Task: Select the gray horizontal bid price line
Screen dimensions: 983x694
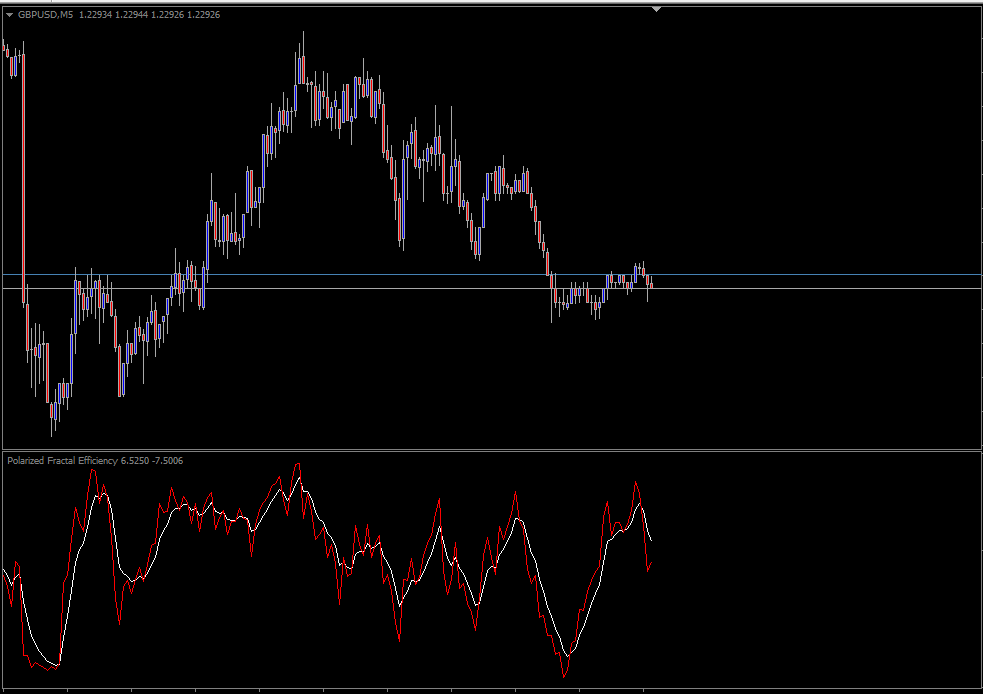Action: 492,288
